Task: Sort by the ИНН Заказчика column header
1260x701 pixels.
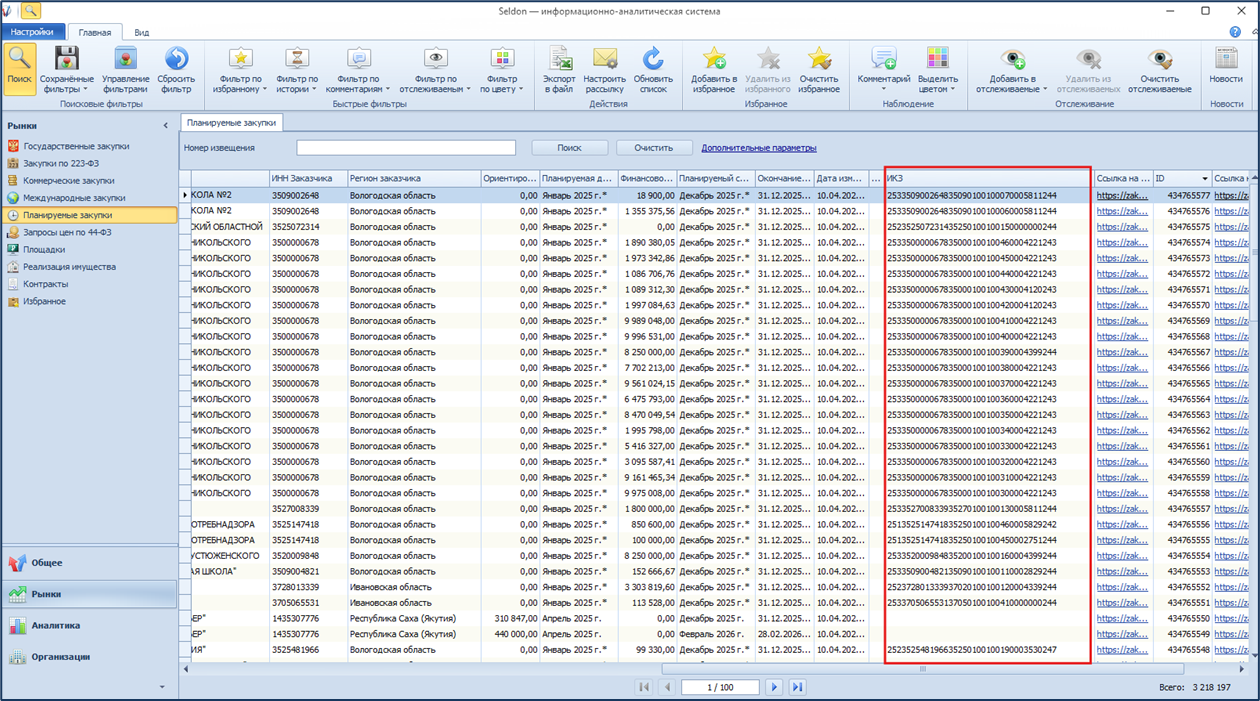Action: point(308,179)
